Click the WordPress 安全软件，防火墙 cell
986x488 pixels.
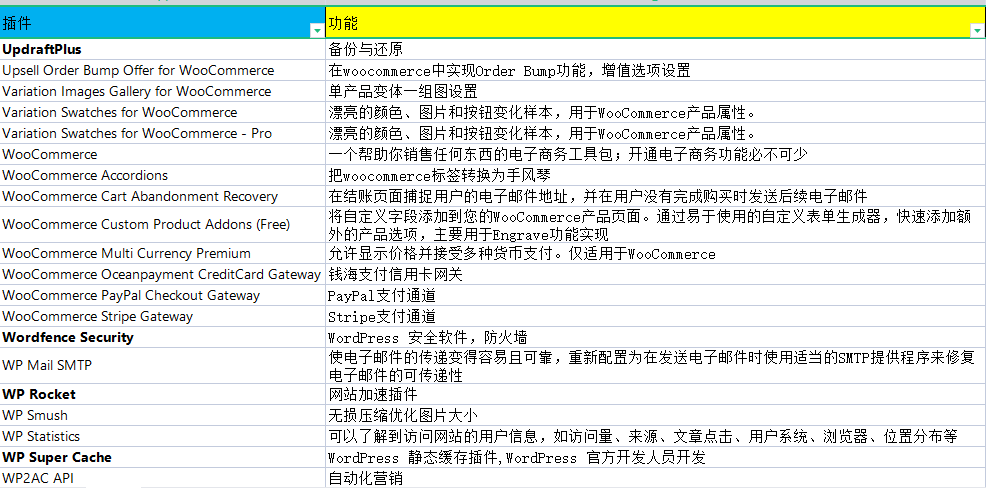click(656, 337)
